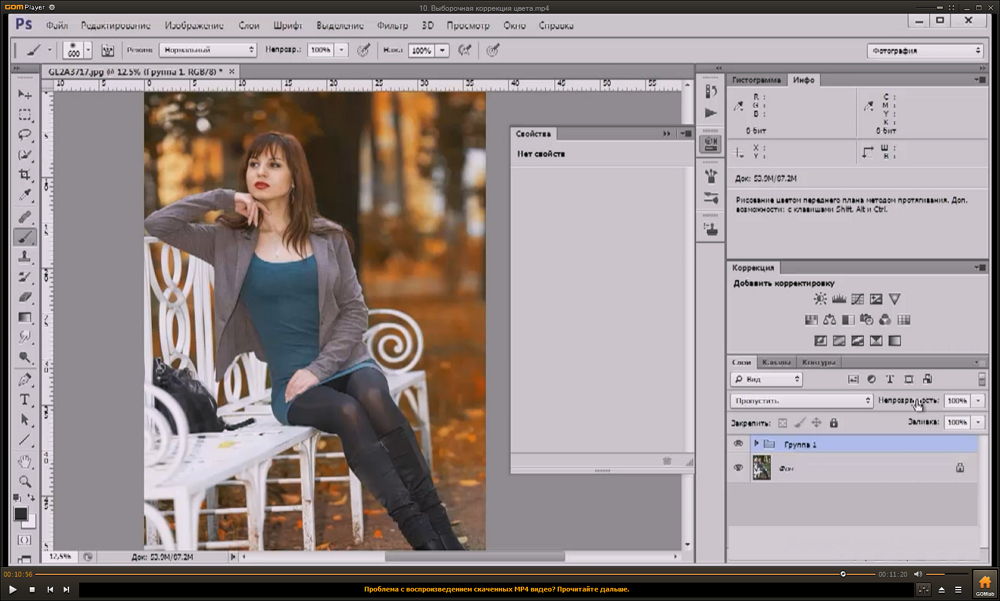Click the orange playback problem link
Viewport: 1000px width, 601px height.
coord(497,589)
